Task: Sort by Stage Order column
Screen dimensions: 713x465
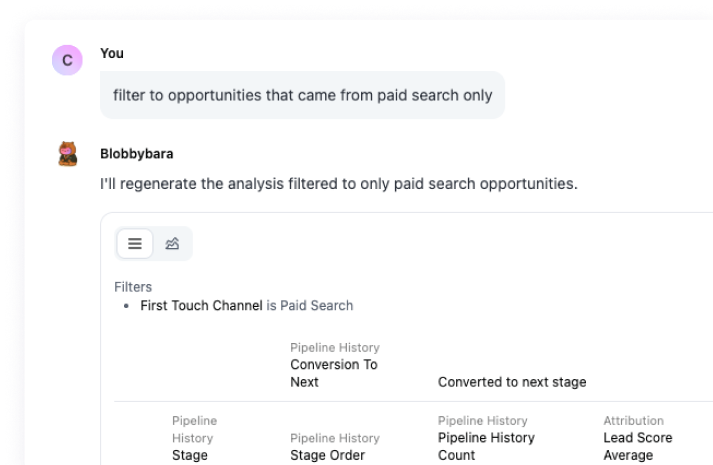Action: pyautogui.click(x=327, y=455)
